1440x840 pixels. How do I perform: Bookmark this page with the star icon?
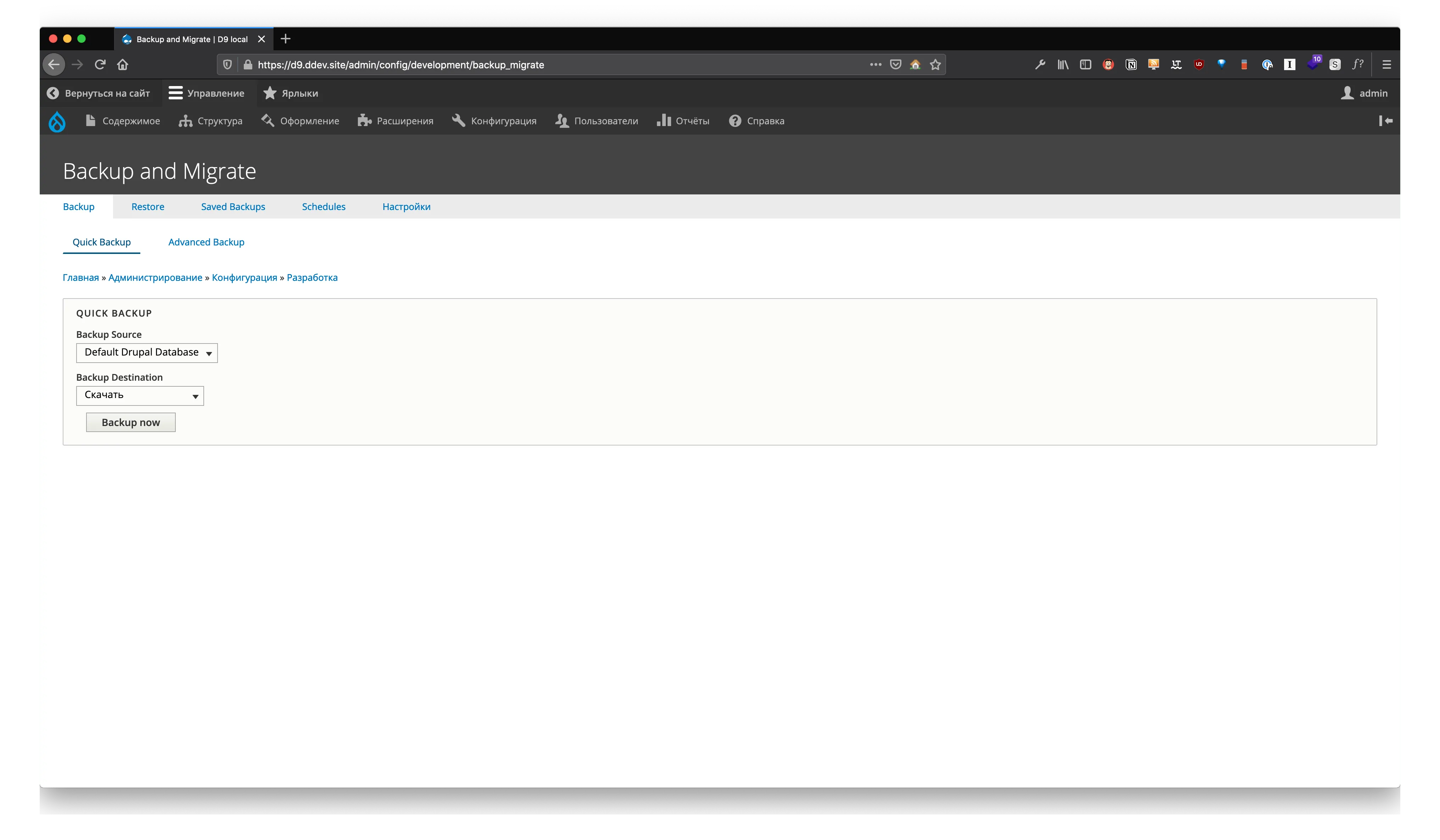click(935, 64)
